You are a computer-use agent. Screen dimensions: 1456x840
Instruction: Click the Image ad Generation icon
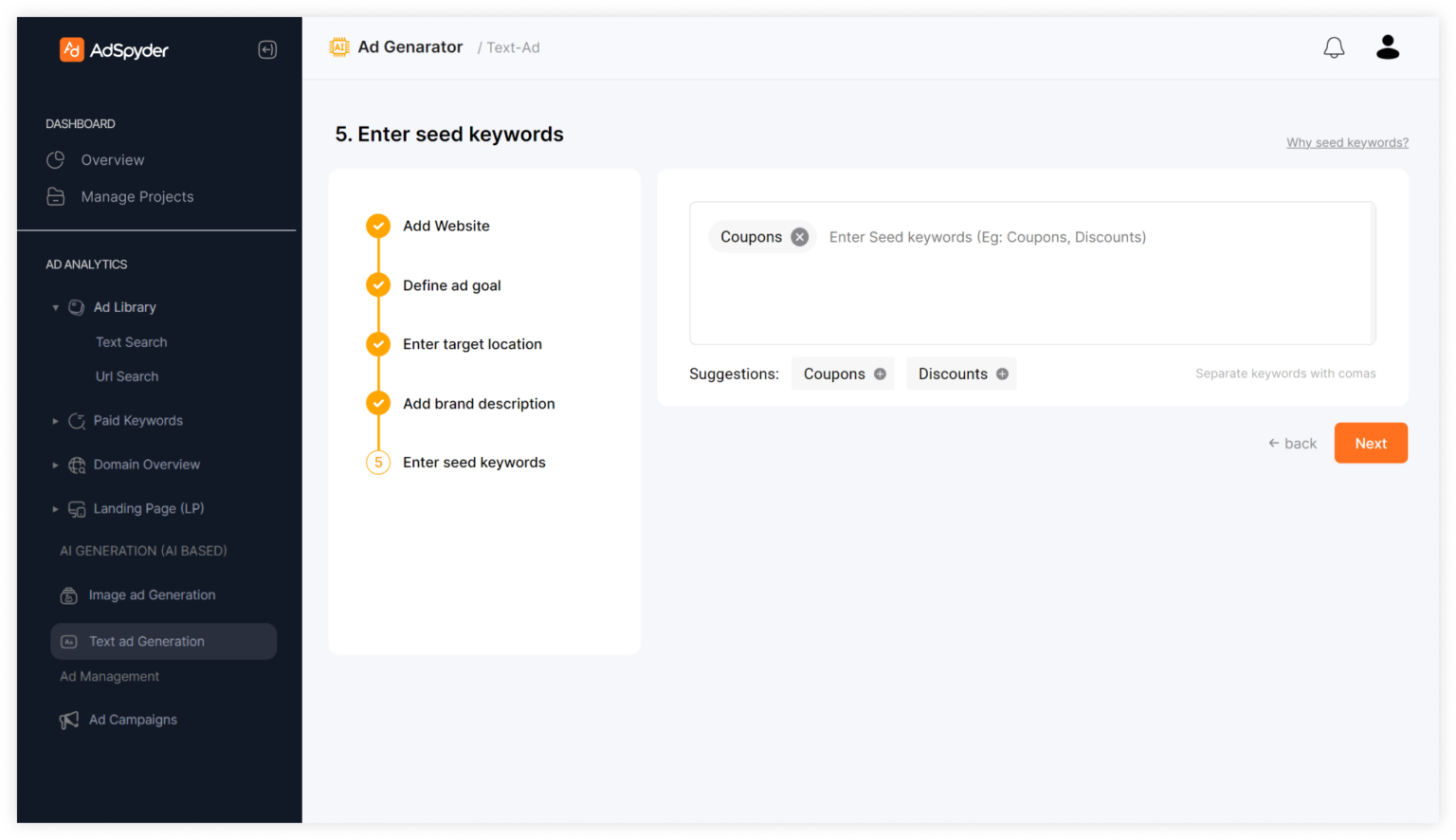point(69,595)
